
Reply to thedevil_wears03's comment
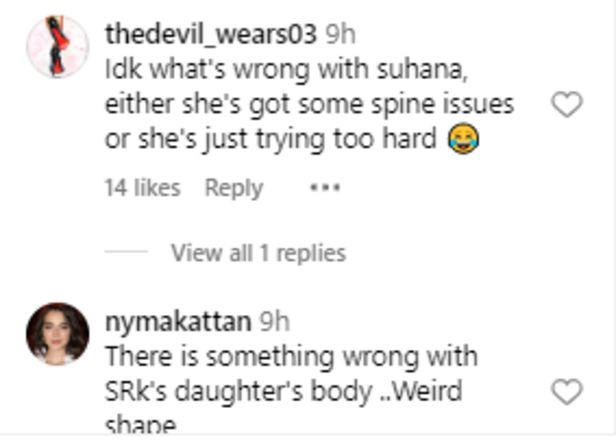(x=234, y=188)
